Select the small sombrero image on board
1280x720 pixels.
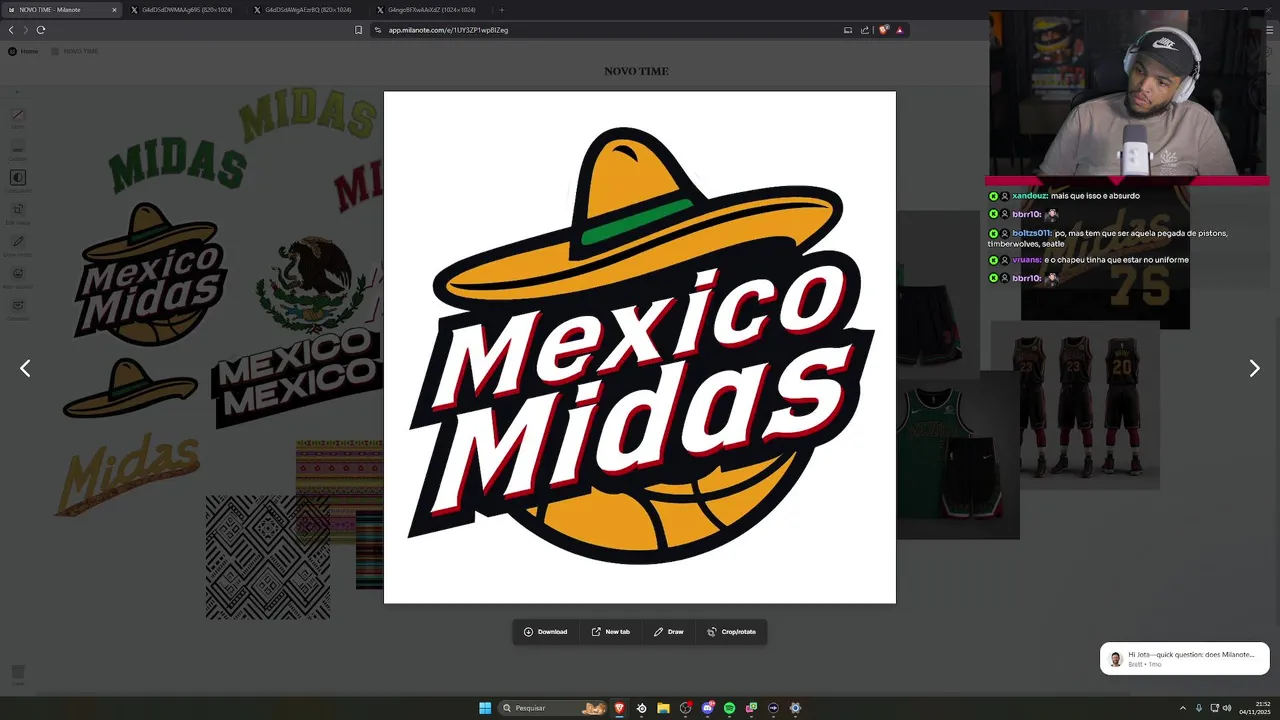pyautogui.click(x=130, y=388)
